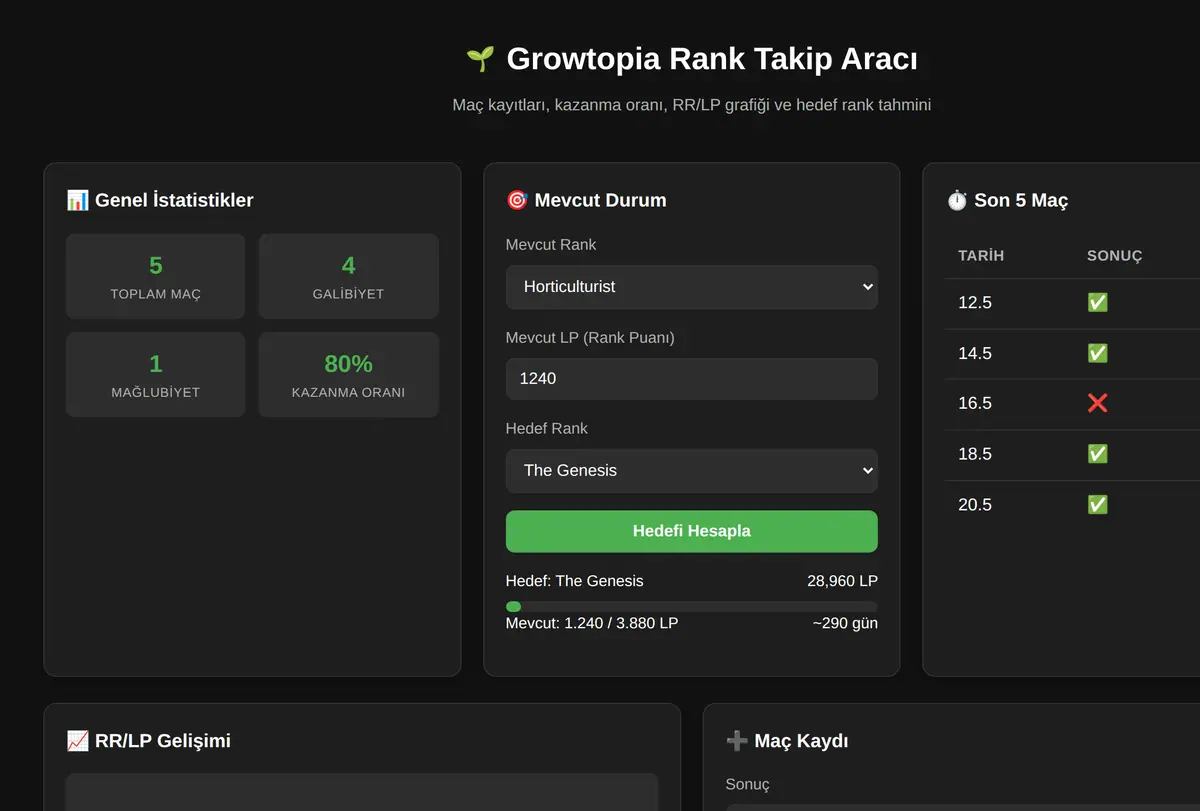Click the green checkmark in row 12.5

click(1097, 302)
